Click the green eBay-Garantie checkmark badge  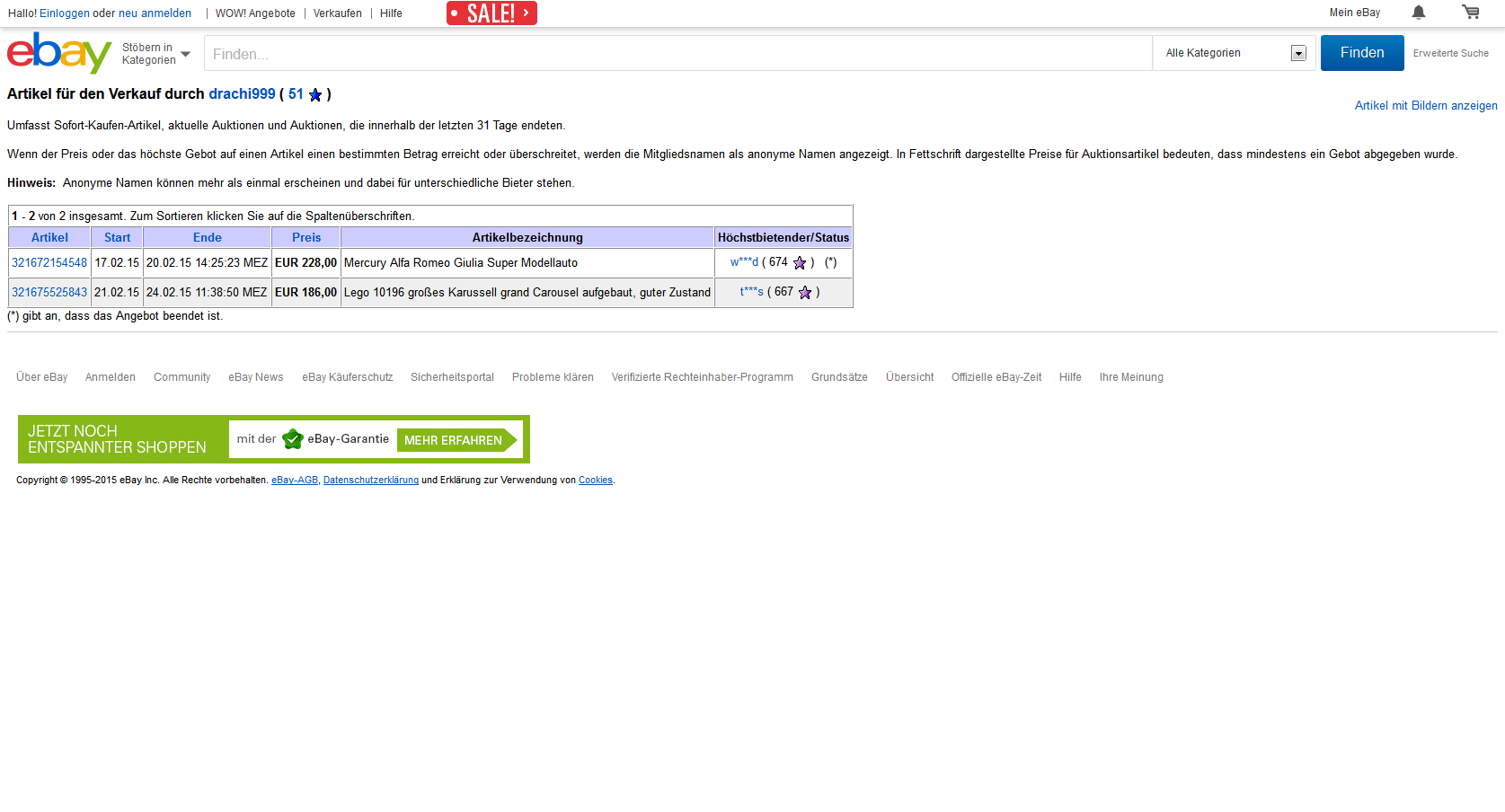coord(293,438)
